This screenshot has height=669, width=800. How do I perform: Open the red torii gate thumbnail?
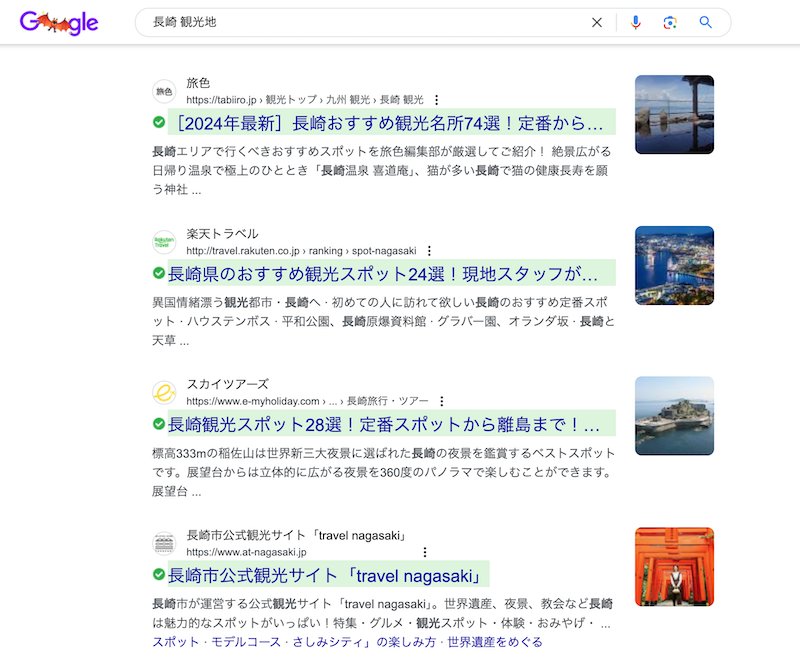[674, 567]
